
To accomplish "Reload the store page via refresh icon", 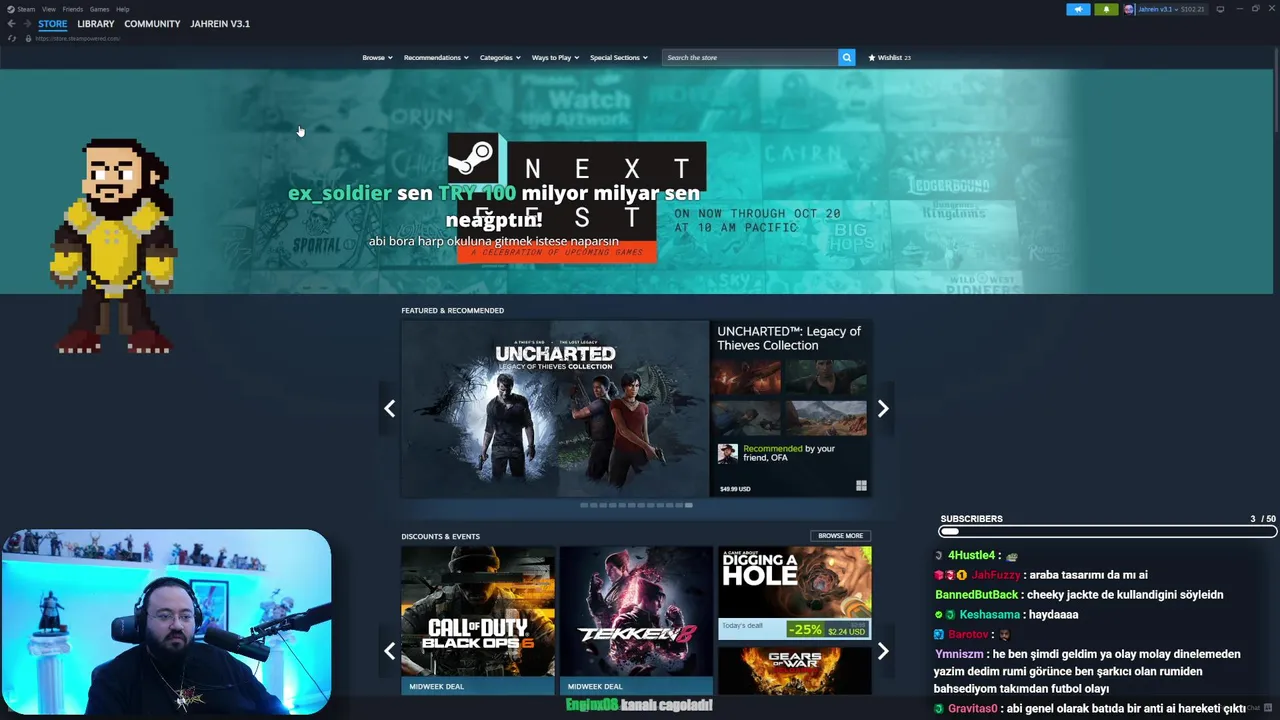I will (12, 38).
